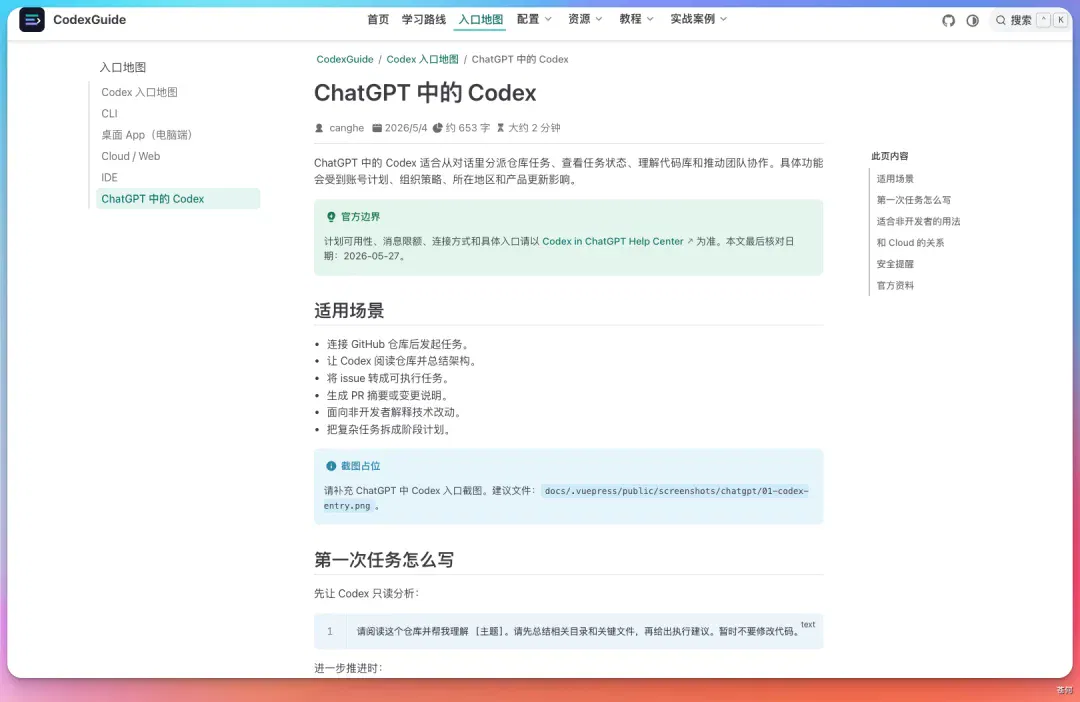Click the bullet 将 issue 转成可执行任务
Image resolution: width=1080 pixels, height=702 pixels.
[388, 378]
